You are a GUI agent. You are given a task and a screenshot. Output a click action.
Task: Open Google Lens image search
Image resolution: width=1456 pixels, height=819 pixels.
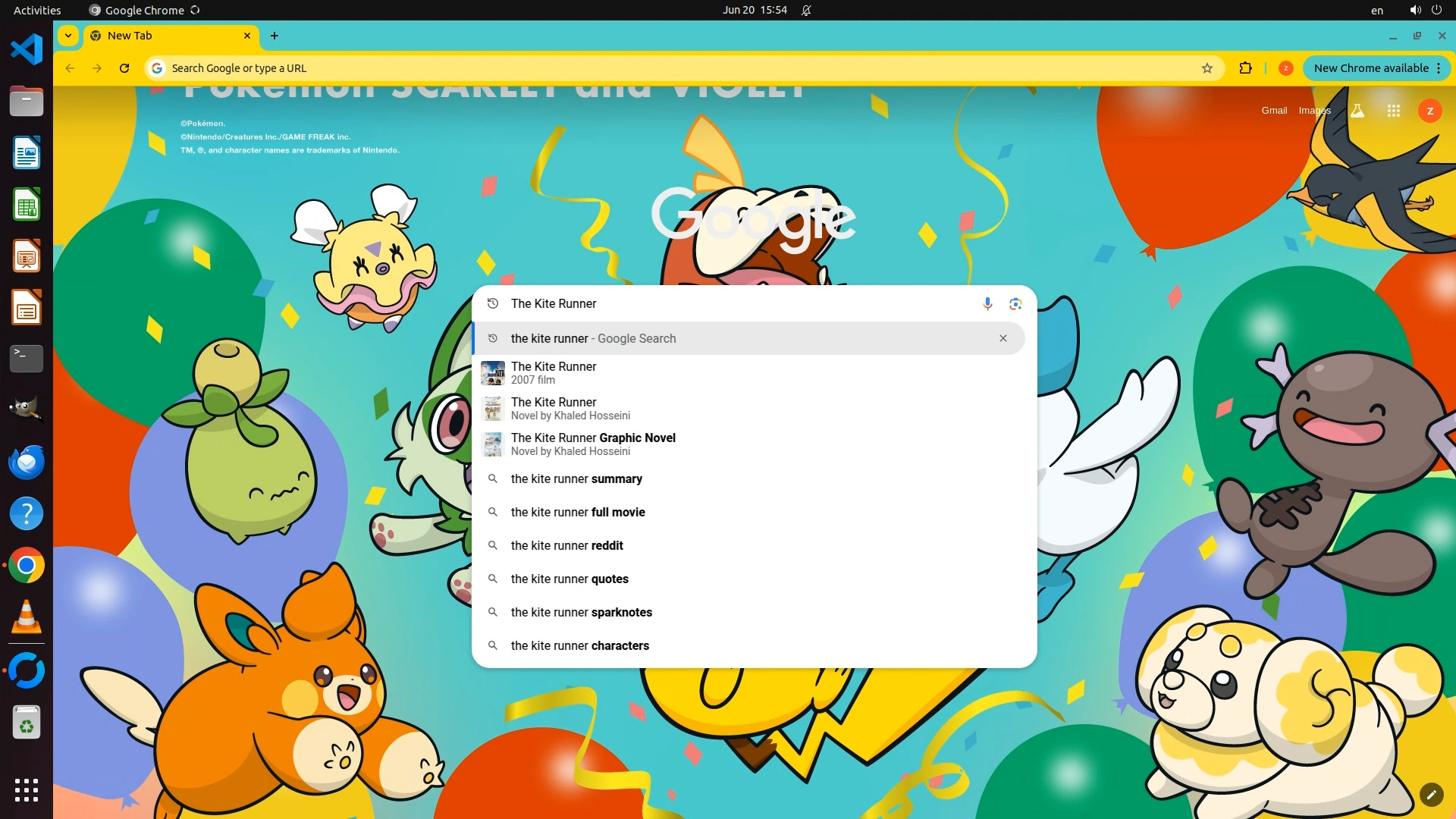[1015, 303]
